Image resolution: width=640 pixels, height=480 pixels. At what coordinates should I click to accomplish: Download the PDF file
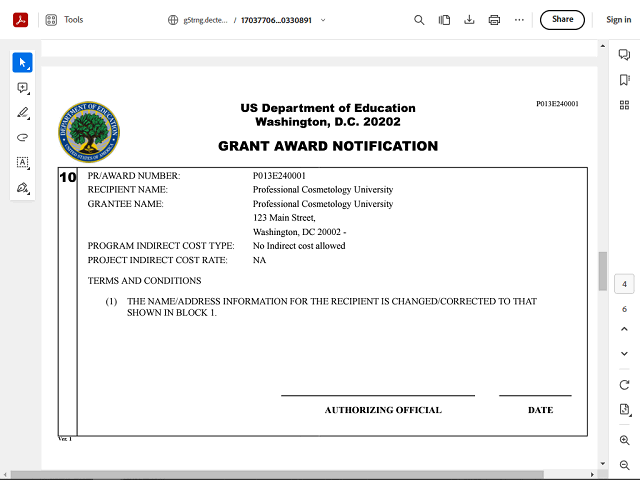click(x=469, y=20)
